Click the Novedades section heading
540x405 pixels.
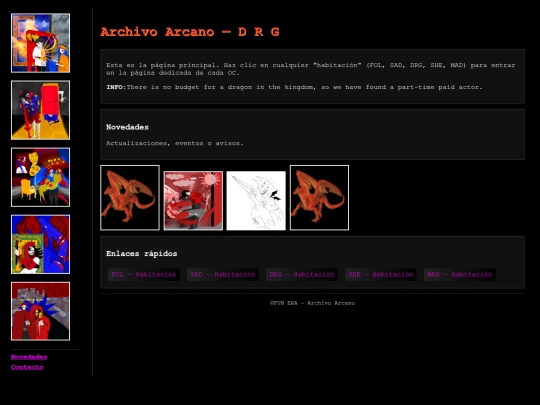127,127
